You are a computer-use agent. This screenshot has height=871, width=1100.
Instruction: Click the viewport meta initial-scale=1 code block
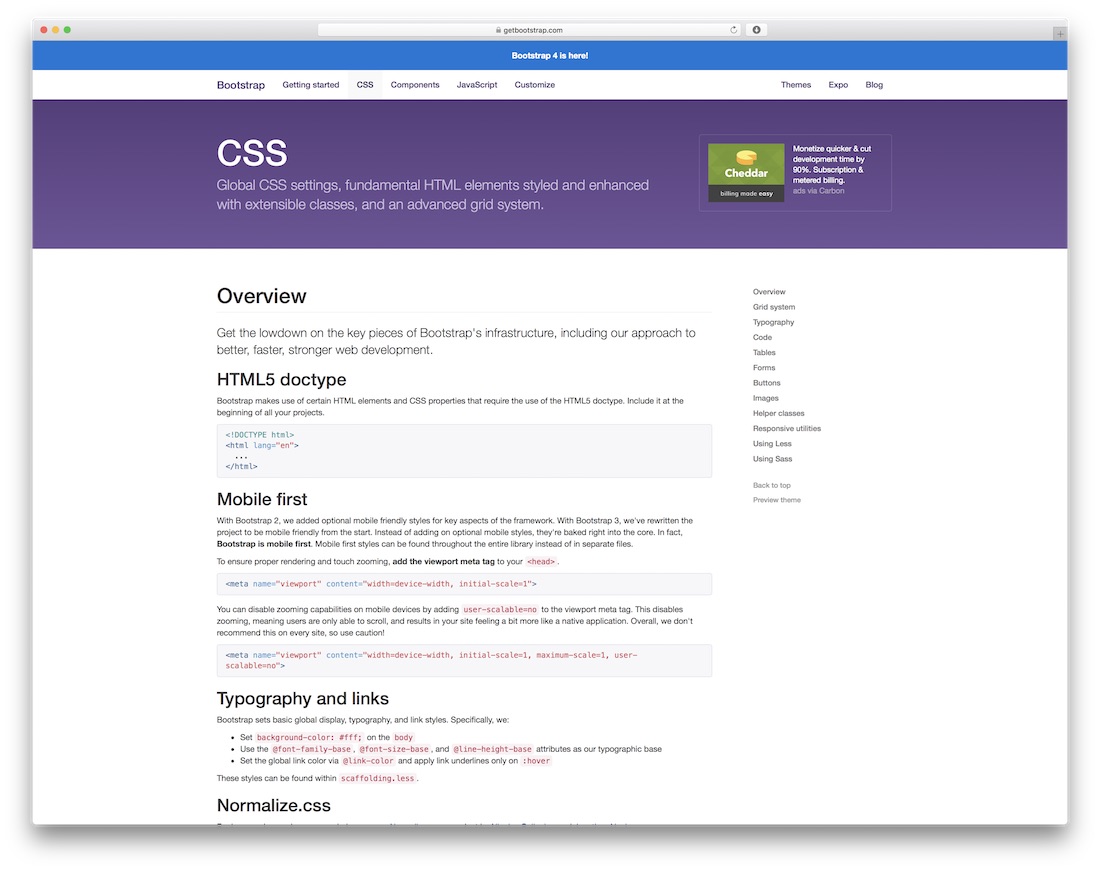coord(464,584)
